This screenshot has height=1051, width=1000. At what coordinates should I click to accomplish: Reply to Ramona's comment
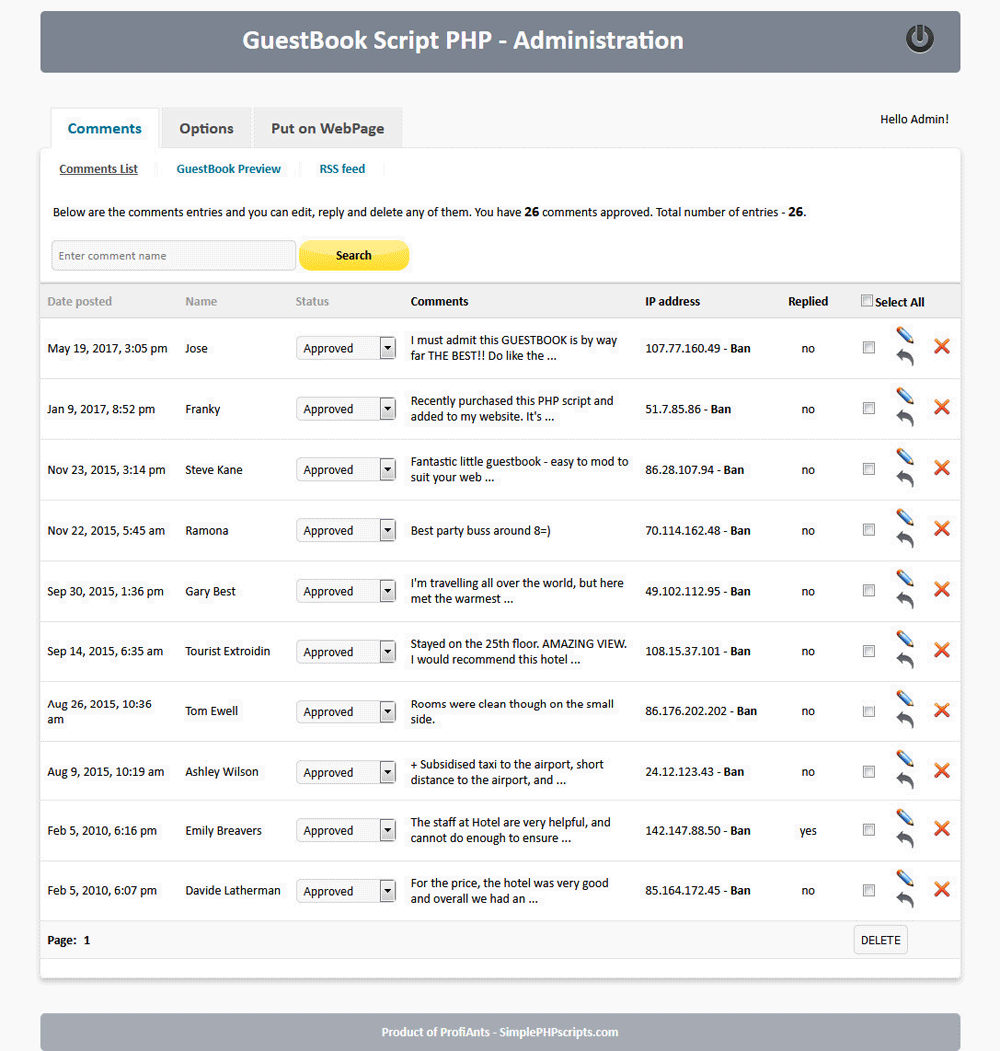point(905,539)
